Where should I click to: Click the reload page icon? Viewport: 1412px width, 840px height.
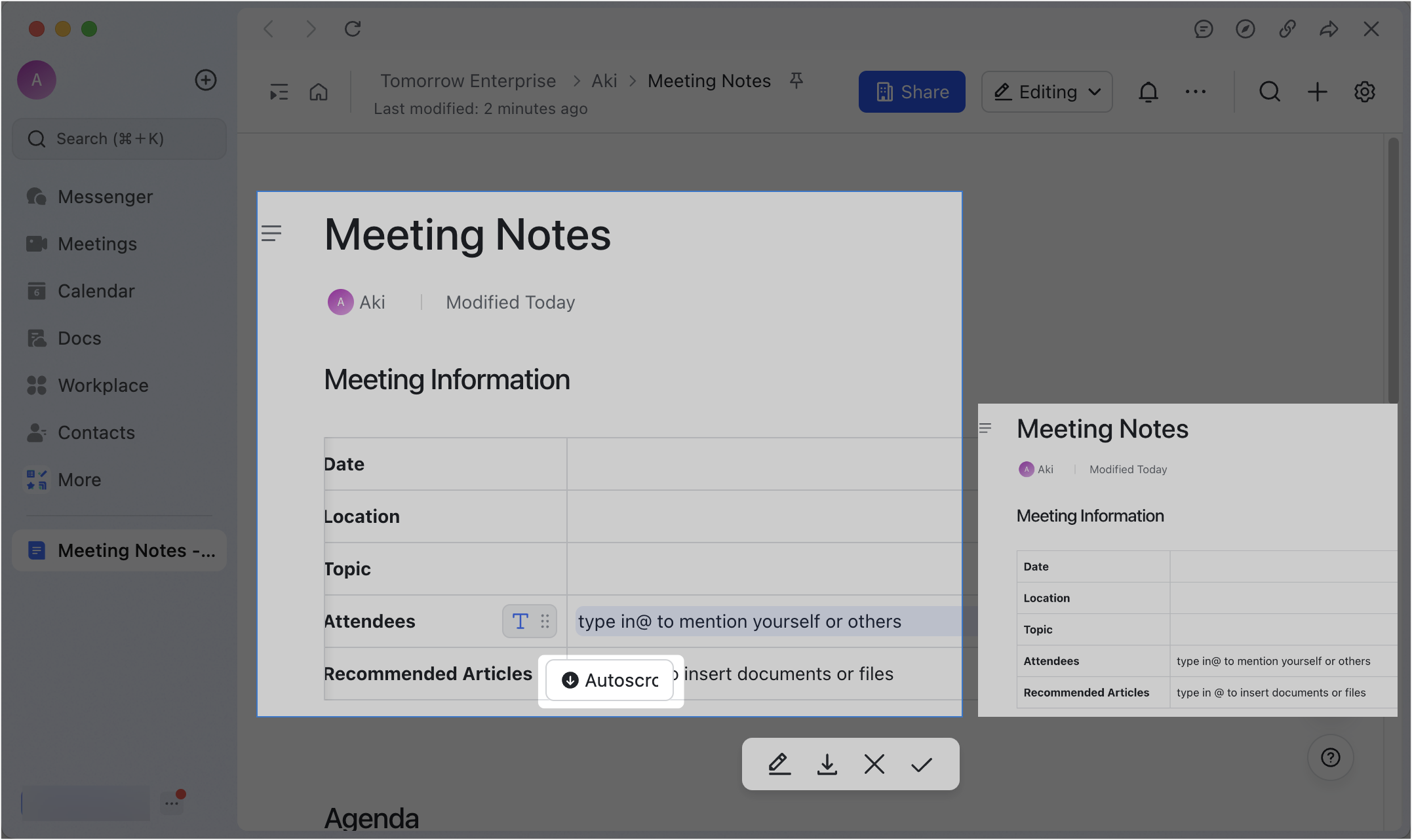353,29
